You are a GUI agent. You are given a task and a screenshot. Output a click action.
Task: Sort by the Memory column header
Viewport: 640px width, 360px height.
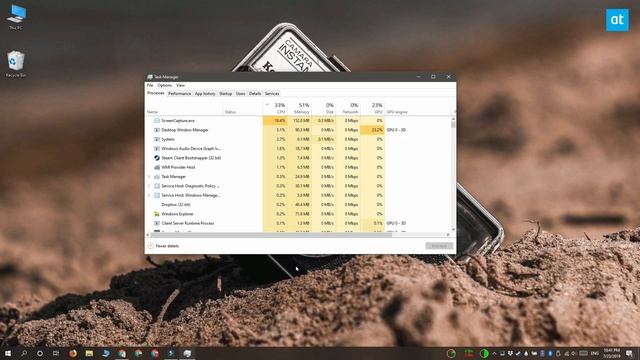tap(299, 108)
